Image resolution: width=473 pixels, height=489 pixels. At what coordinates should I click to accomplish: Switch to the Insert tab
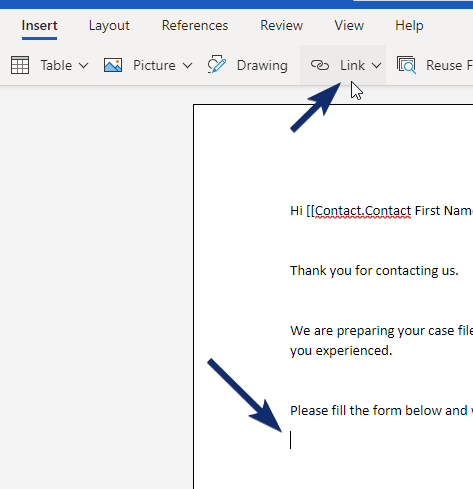[39, 26]
